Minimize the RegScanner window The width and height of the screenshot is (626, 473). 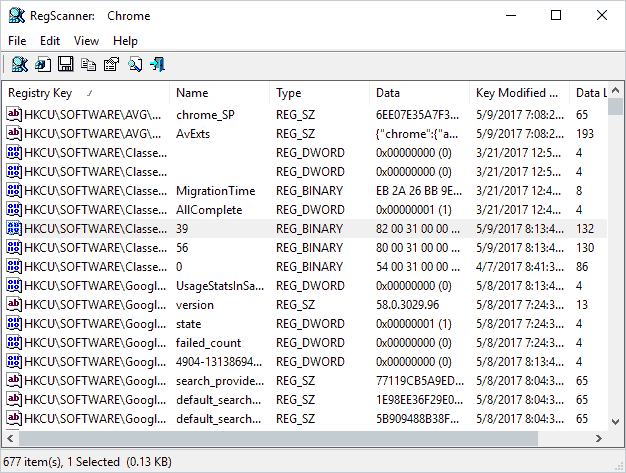(x=511, y=16)
